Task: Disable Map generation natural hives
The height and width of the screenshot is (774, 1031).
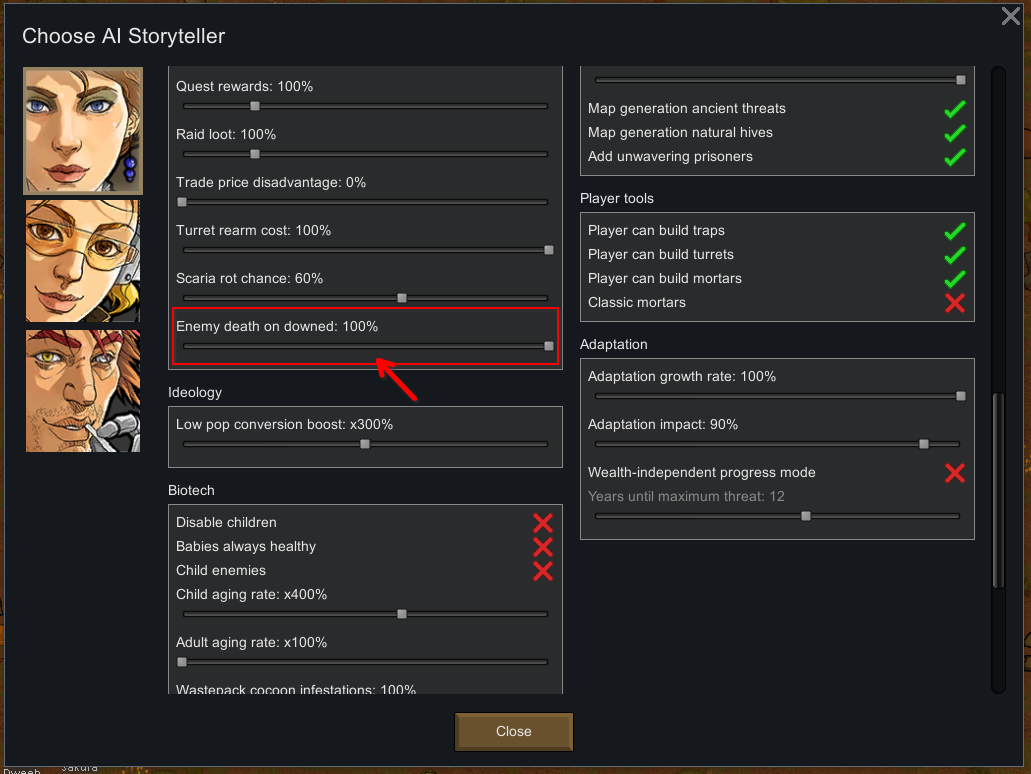Action: [954, 133]
